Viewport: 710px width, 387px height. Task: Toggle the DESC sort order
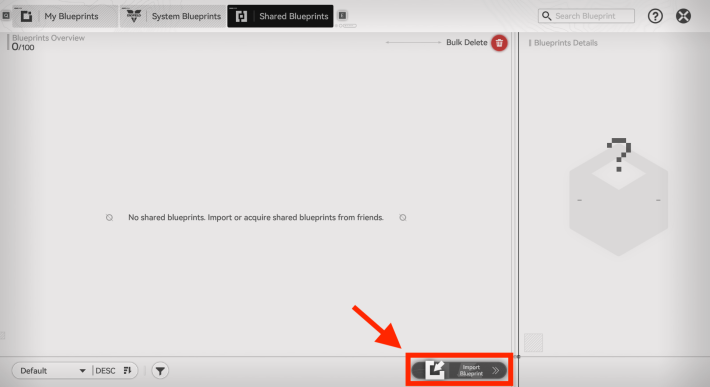(114, 371)
